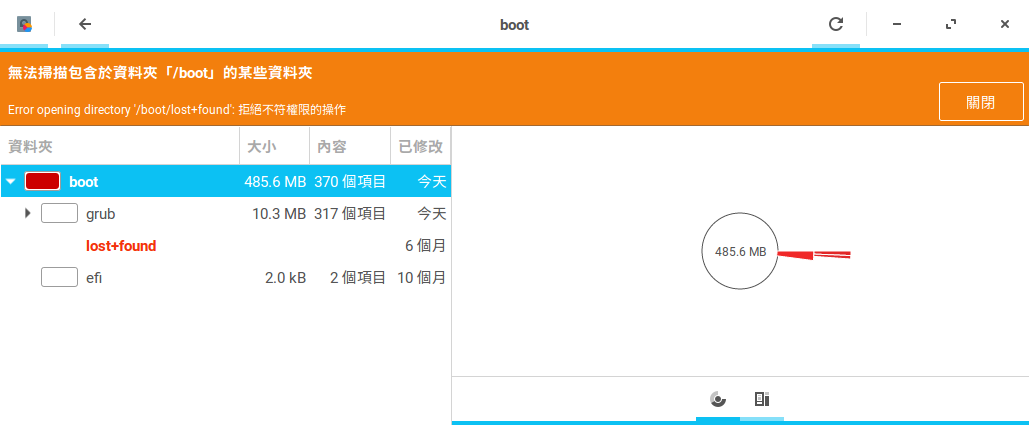Dismiss the error banner with 關閉

980,102
